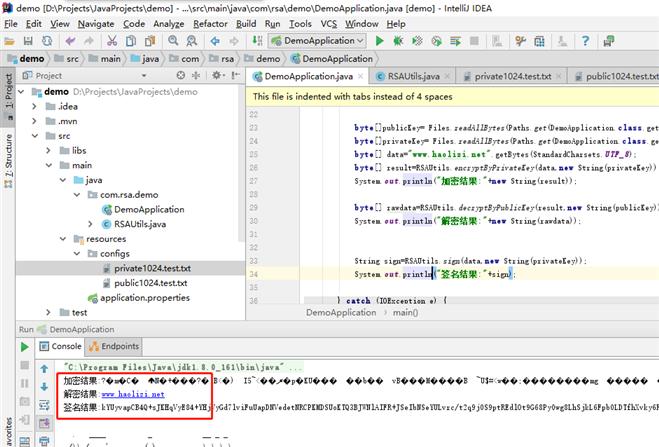659x447 pixels.
Task: Open the Help question mark icon
Action: 585,41
